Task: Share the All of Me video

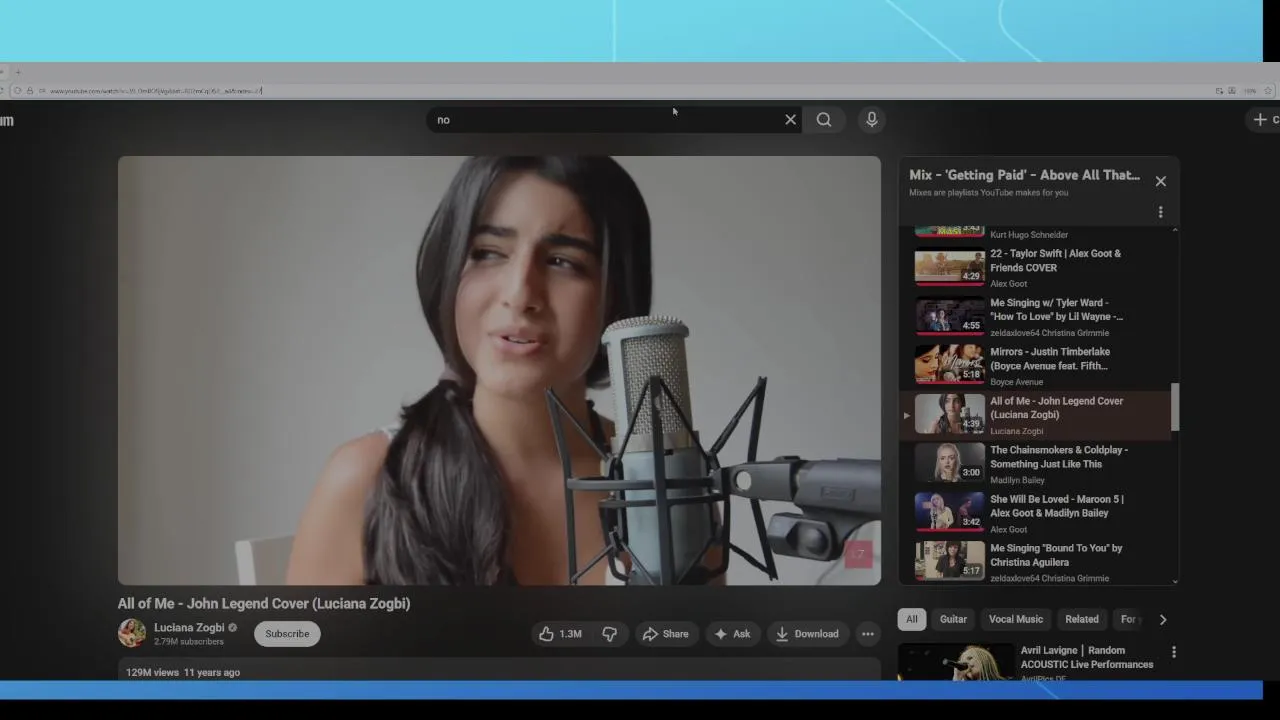Action: [x=665, y=634]
